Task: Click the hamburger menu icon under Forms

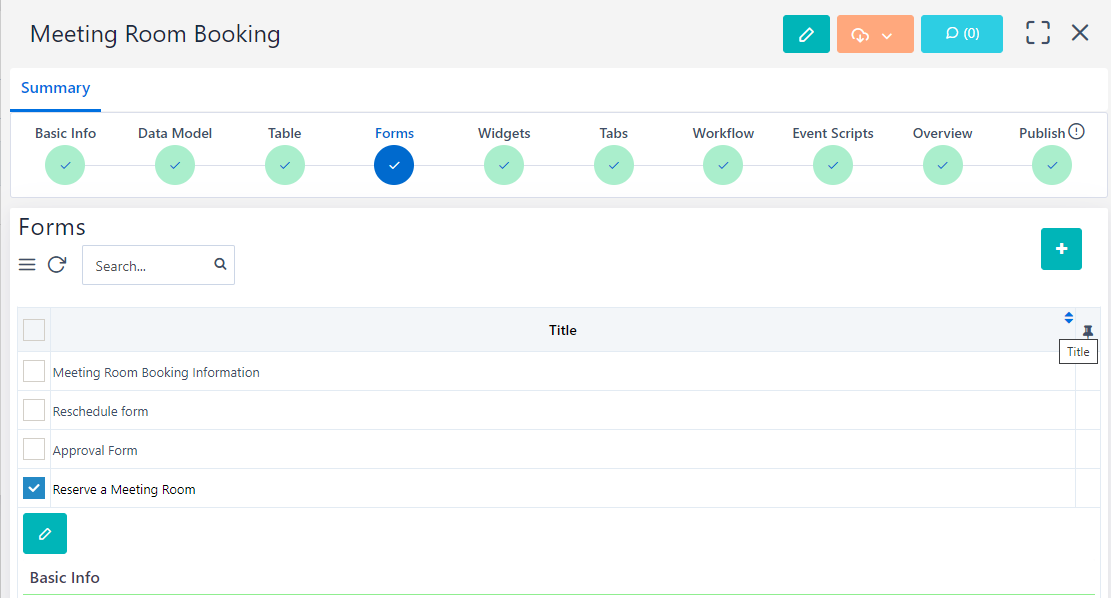Action: click(x=27, y=265)
